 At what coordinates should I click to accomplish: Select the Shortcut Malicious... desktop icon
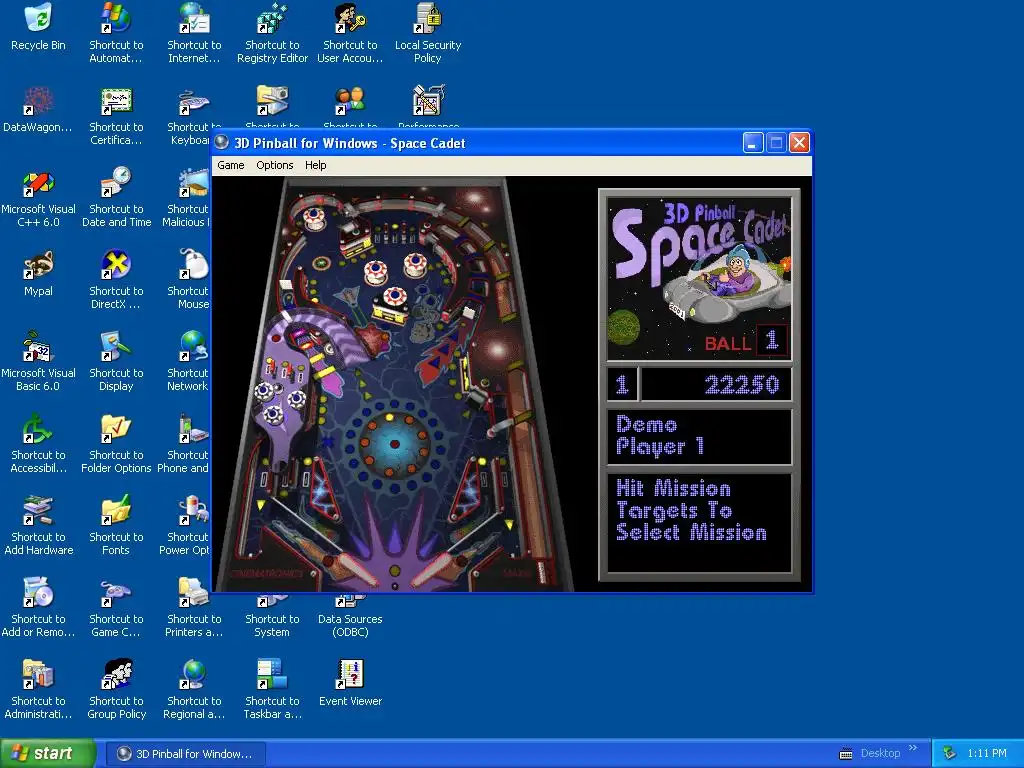point(188,198)
